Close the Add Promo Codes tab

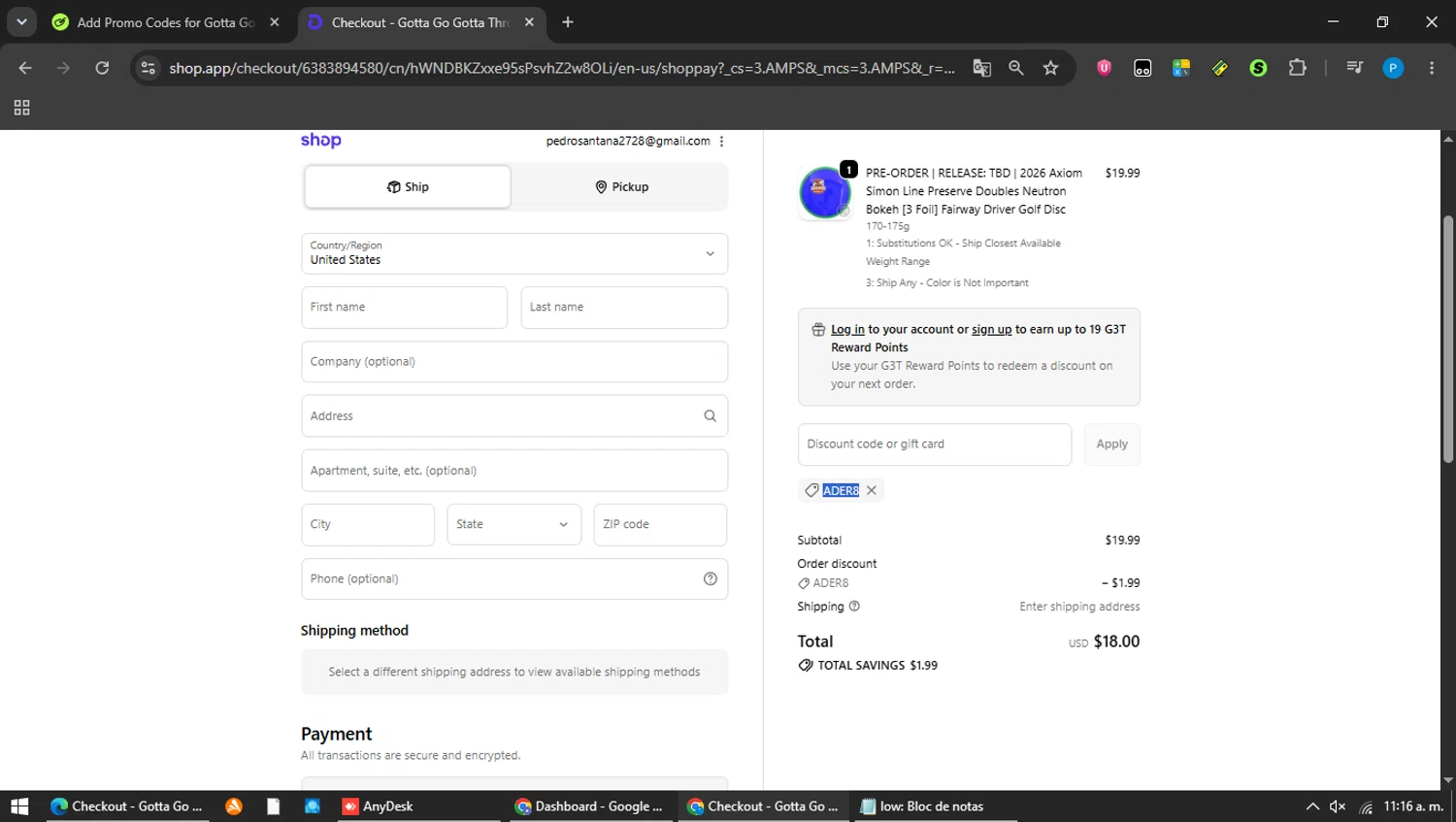(275, 21)
